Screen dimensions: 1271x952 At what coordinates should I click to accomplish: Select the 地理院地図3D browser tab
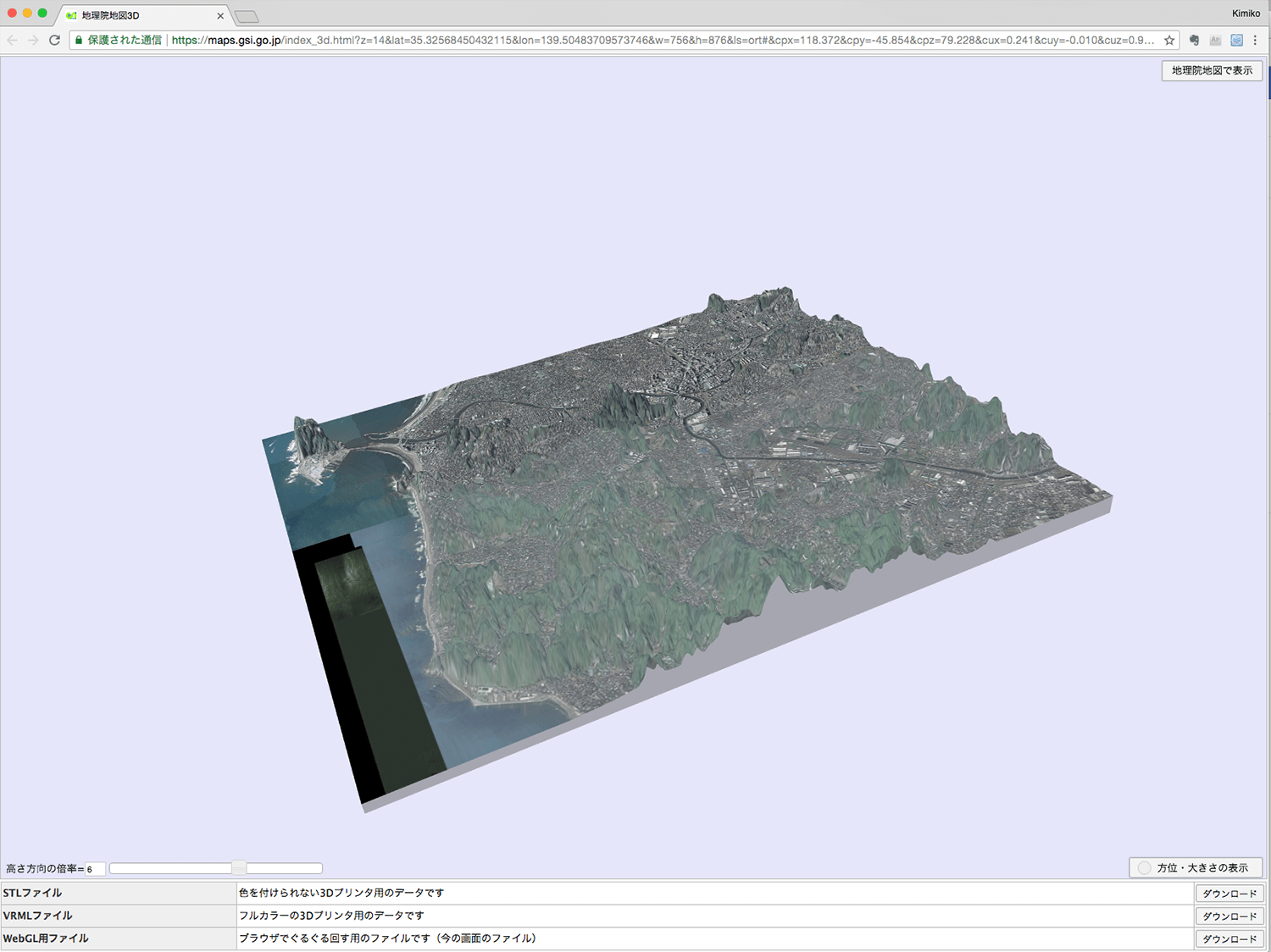click(x=142, y=15)
